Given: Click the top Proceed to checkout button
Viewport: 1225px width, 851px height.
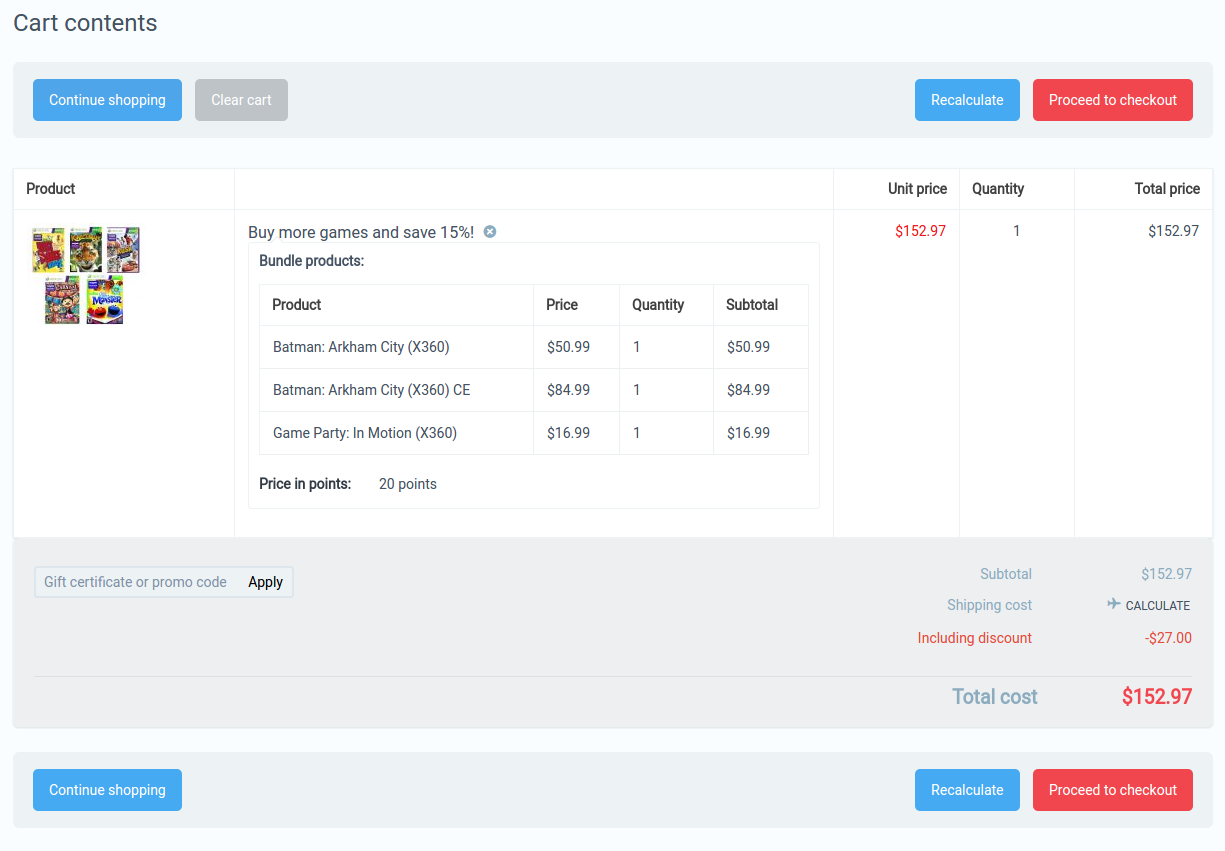Looking at the screenshot, I should pos(1112,99).
